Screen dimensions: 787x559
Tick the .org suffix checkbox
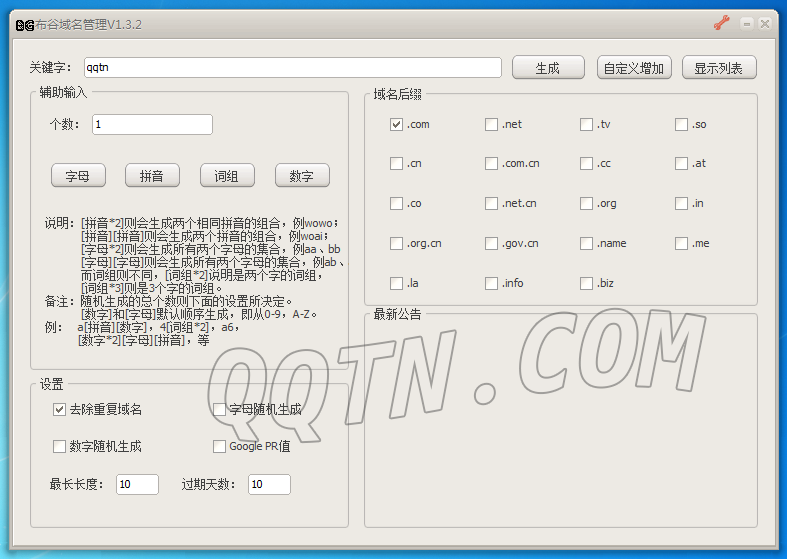(x=587, y=203)
